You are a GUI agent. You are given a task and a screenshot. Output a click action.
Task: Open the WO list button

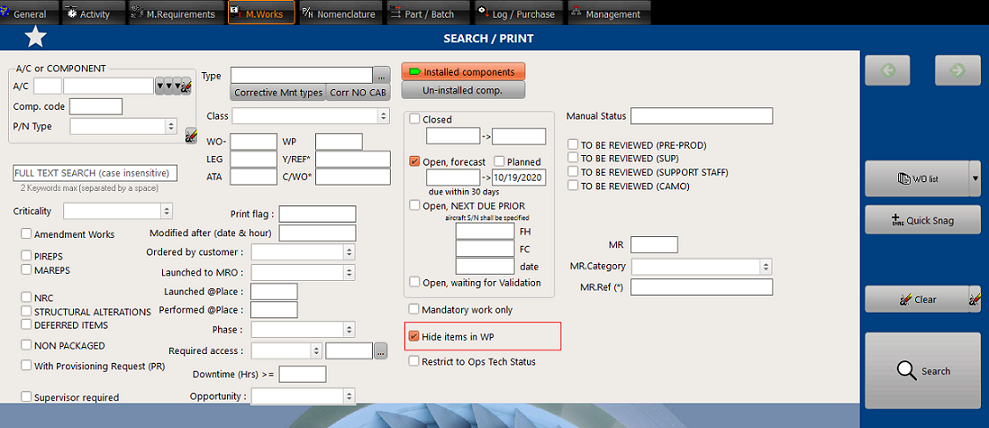916,178
